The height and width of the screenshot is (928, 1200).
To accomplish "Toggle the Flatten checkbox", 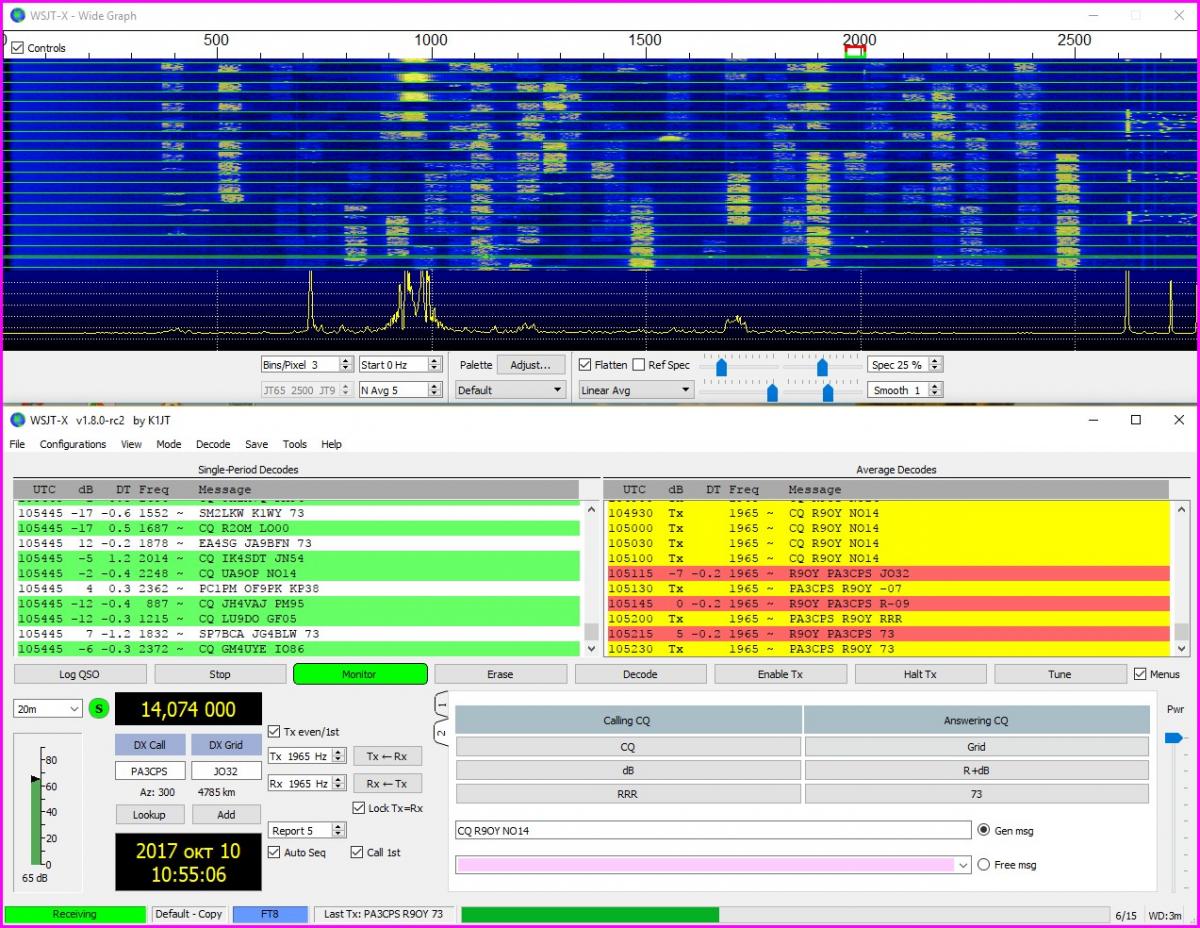I will tap(586, 365).
